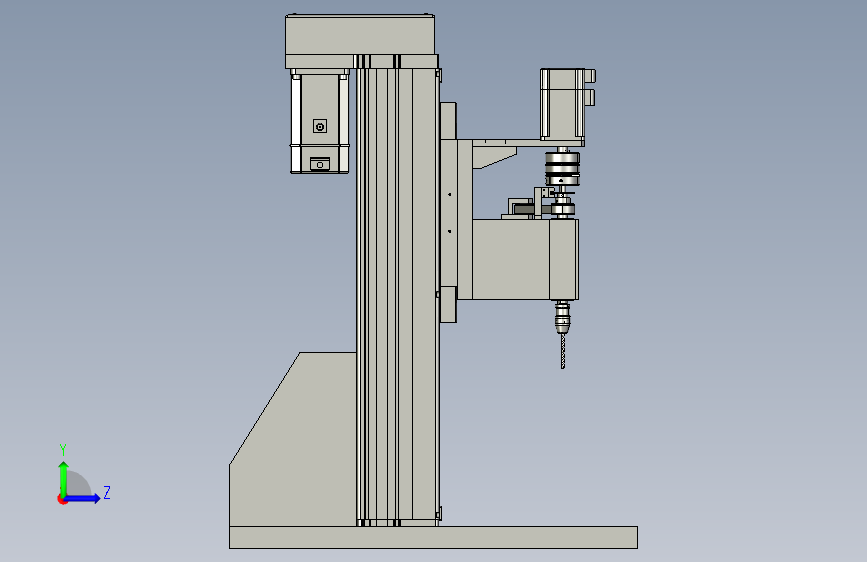Select the drill chuck below the spindle housing

tap(562, 318)
